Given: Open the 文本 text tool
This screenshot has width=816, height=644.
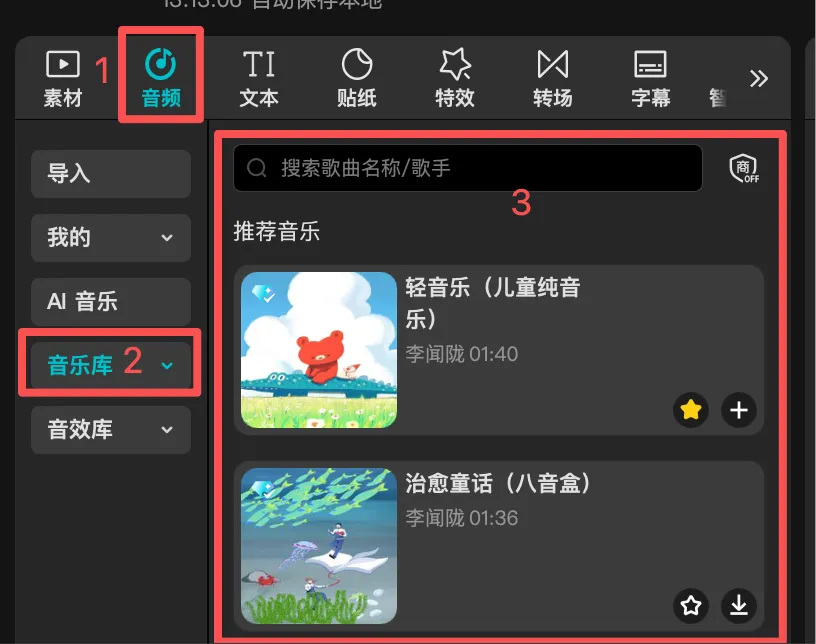Looking at the screenshot, I should pos(259,79).
